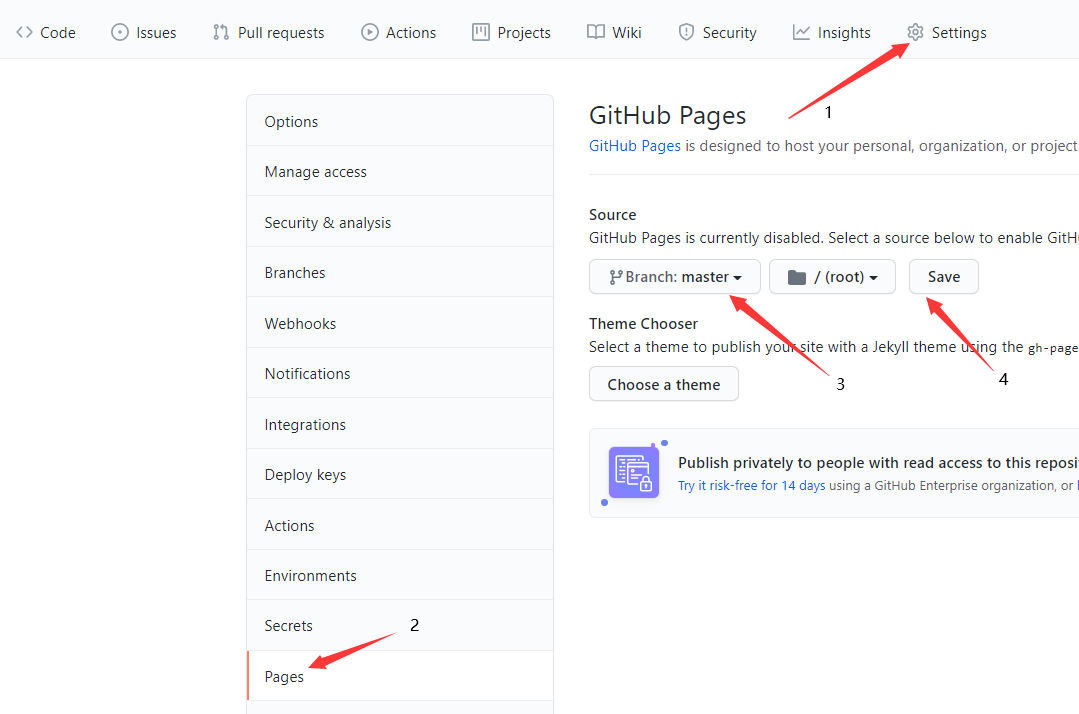Open Actions settings in sidebar
Image resolution: width=1079 pixels, height=714 pixels.
coord(400,525)
